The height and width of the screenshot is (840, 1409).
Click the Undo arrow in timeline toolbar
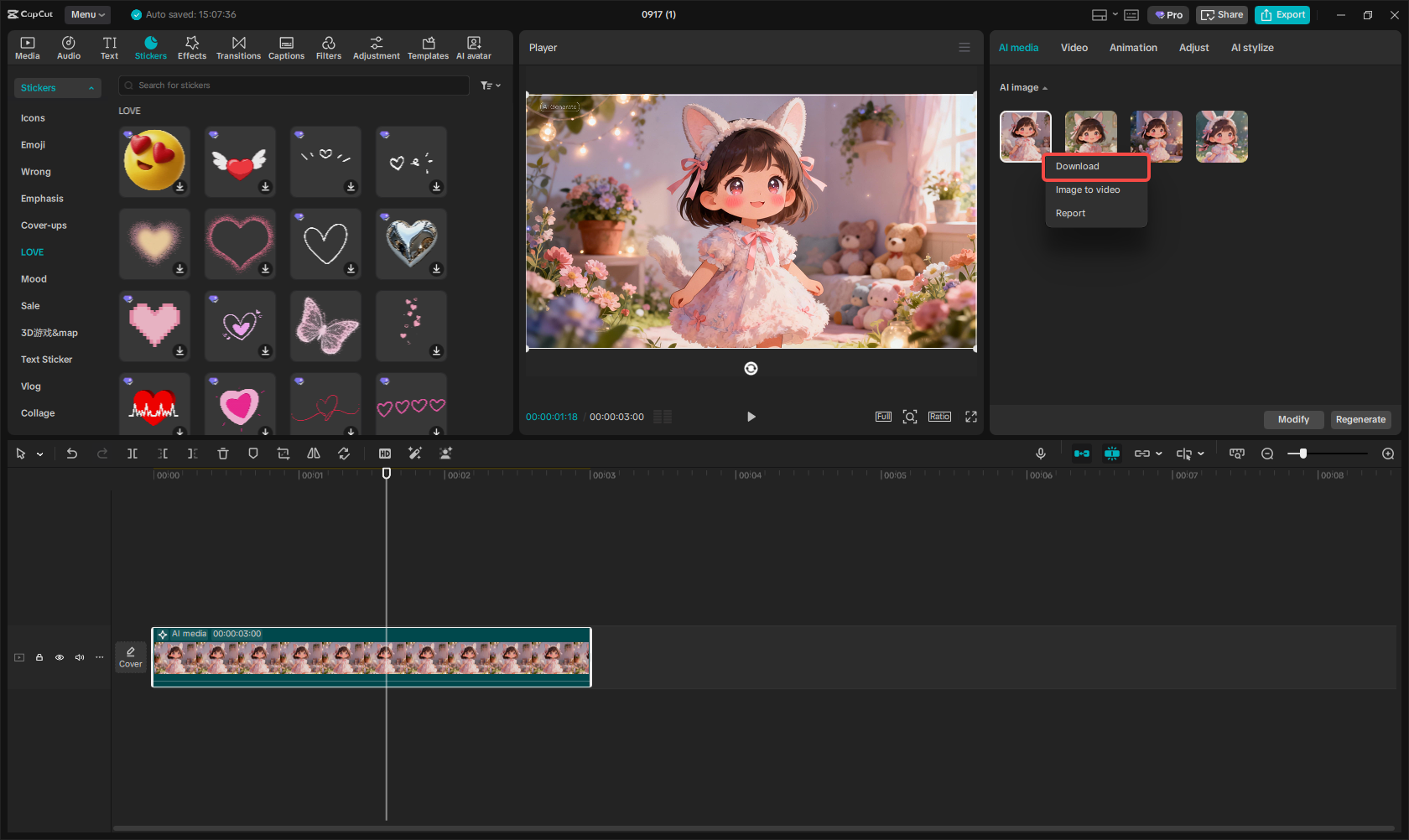[x=72, y=454]
